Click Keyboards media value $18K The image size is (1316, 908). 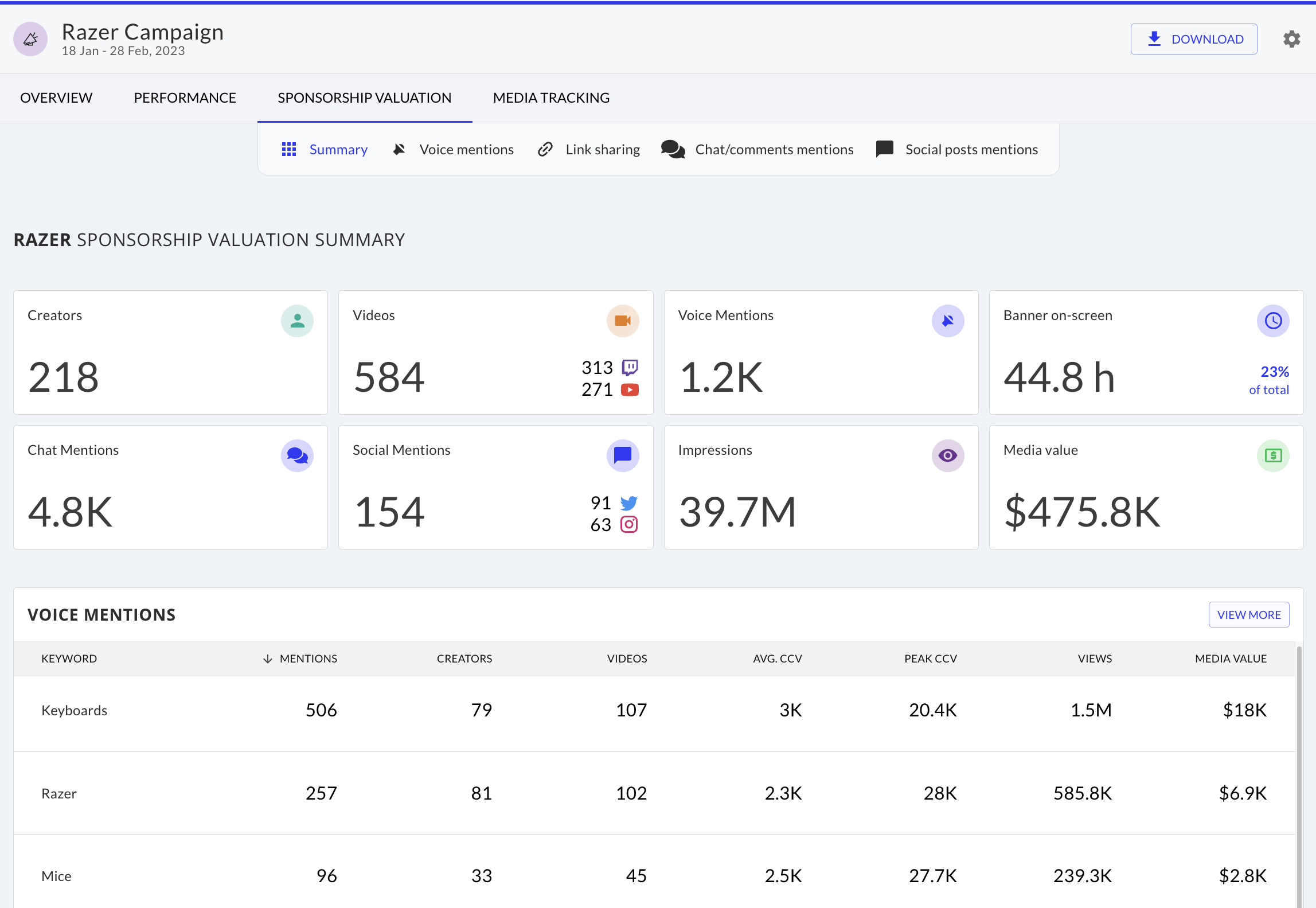pos(1245,711)
